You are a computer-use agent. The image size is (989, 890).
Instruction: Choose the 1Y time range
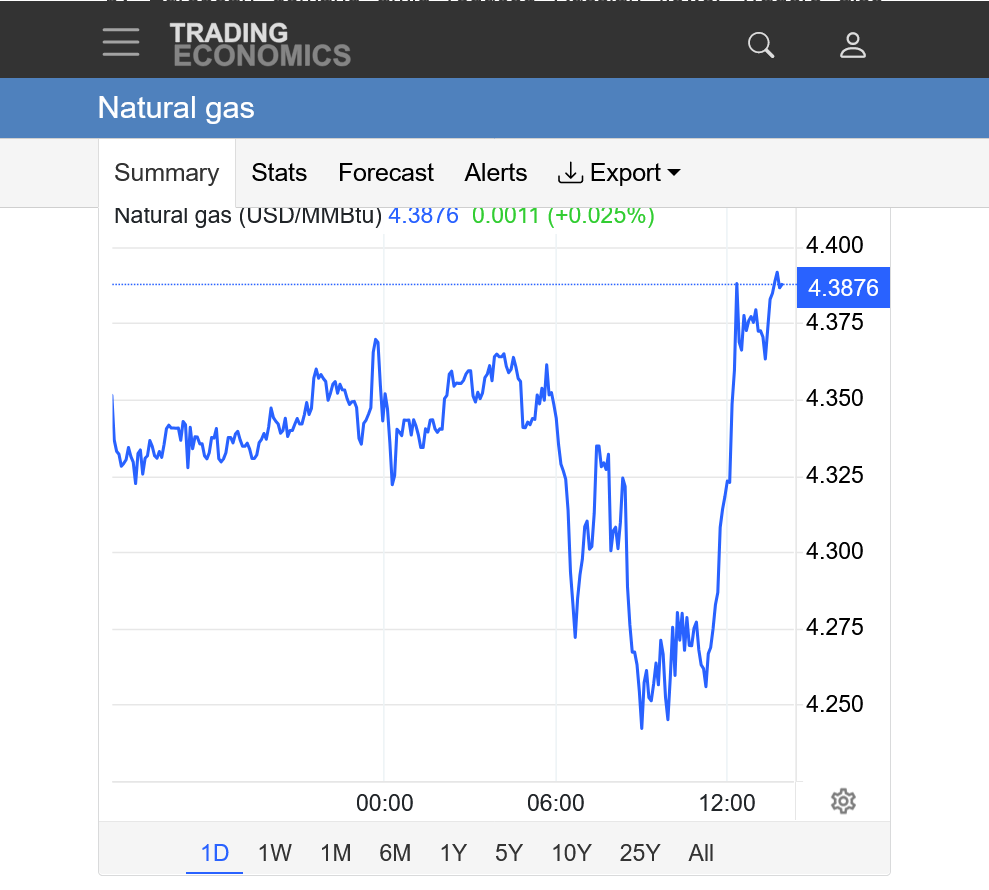coord(453,853)
